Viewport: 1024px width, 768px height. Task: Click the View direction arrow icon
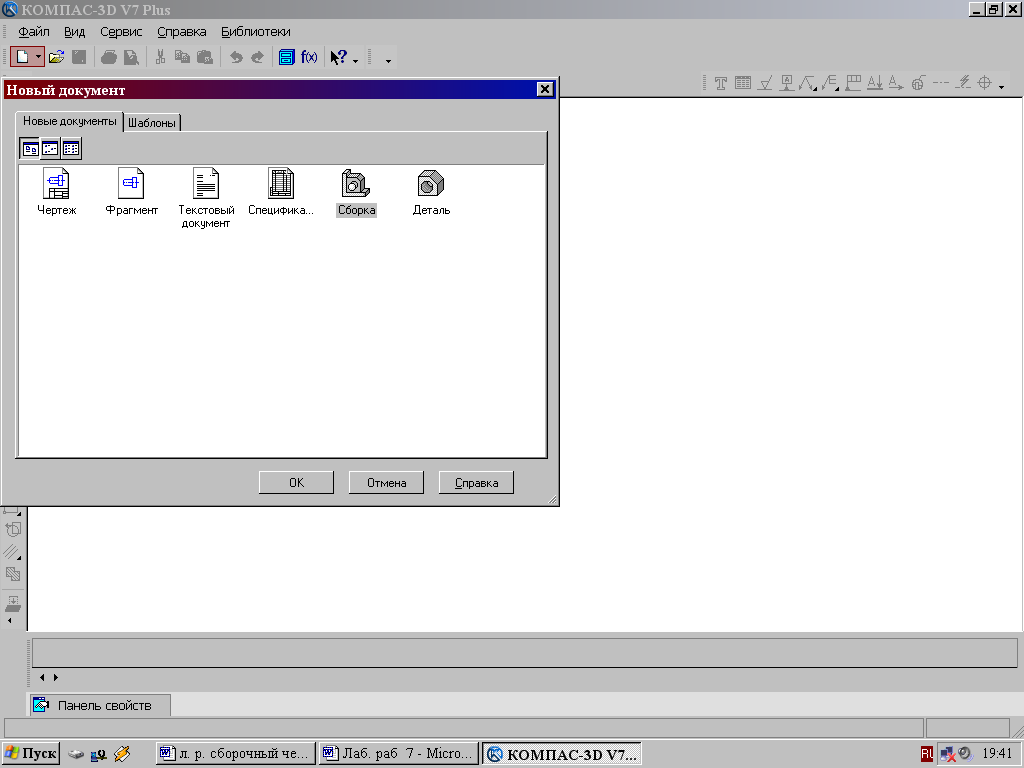(x=896, y=83)
